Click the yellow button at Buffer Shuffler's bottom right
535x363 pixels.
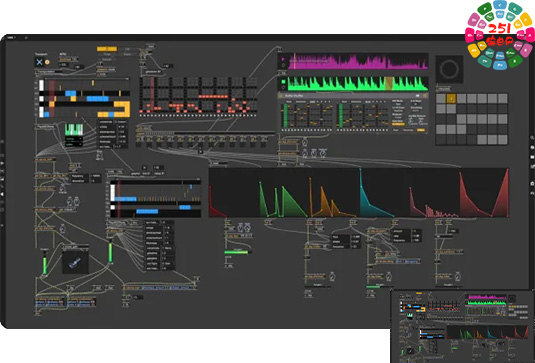[421, 130]
